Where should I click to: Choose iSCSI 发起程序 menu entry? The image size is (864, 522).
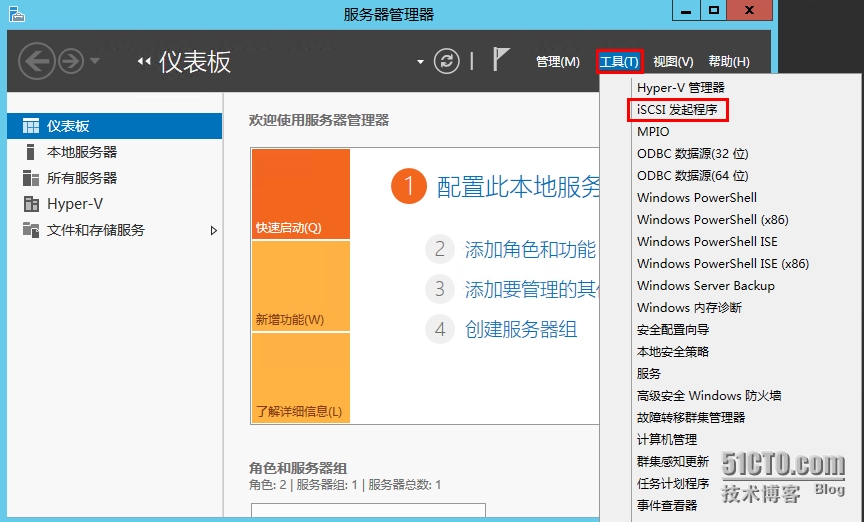[677, 110]
